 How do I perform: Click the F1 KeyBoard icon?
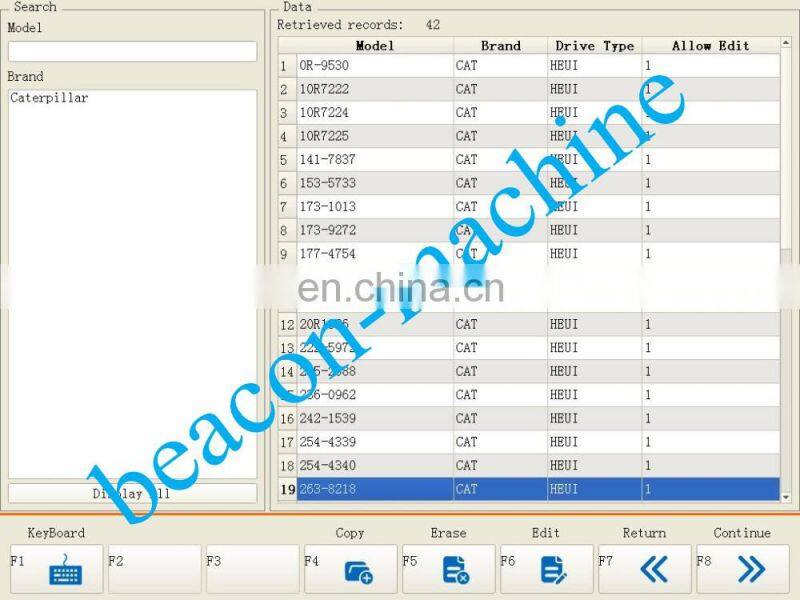[65, 570]
